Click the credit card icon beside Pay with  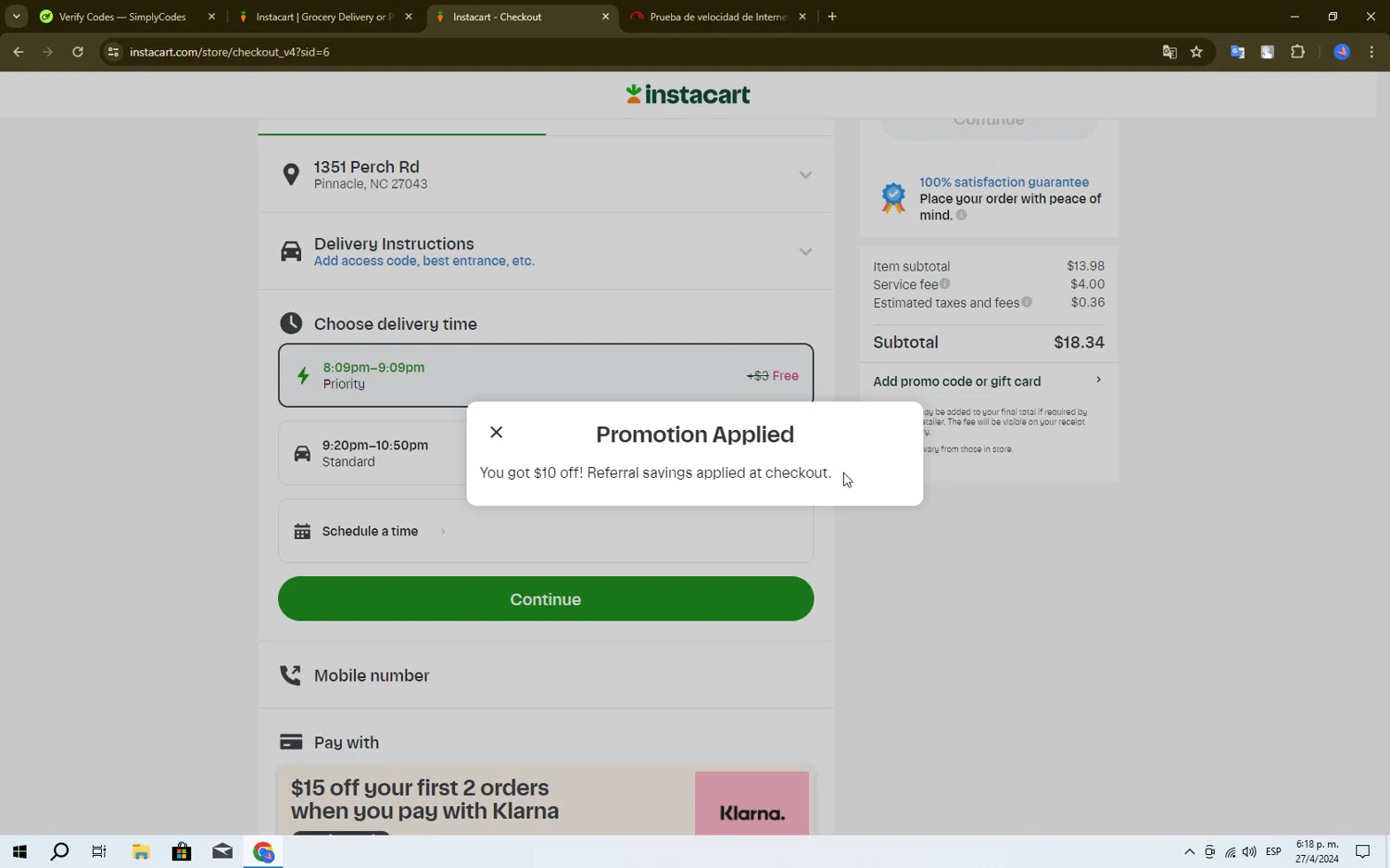(x=291, y=742)
